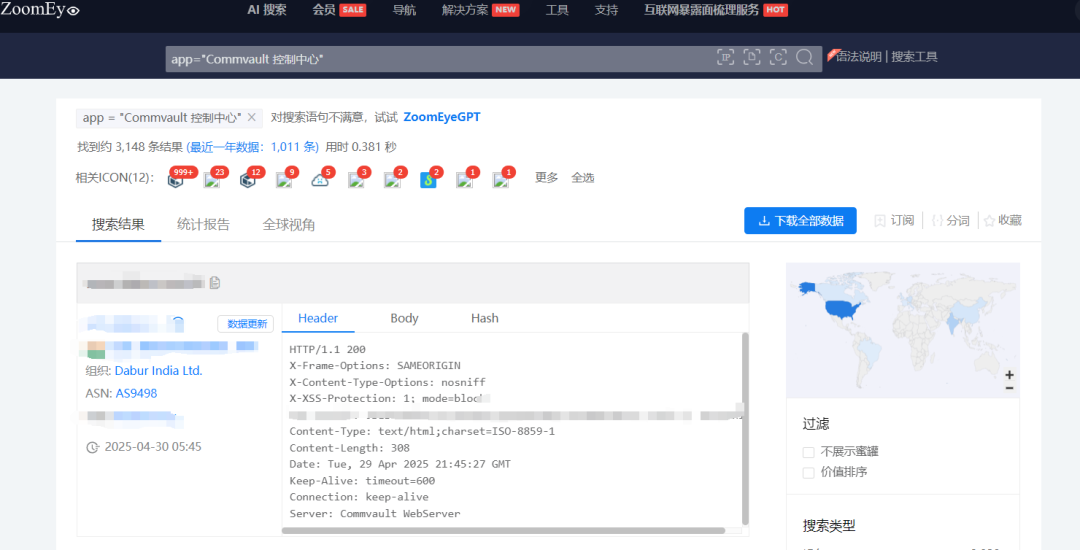Switch to 统计报告 tab

pos(203,224)
